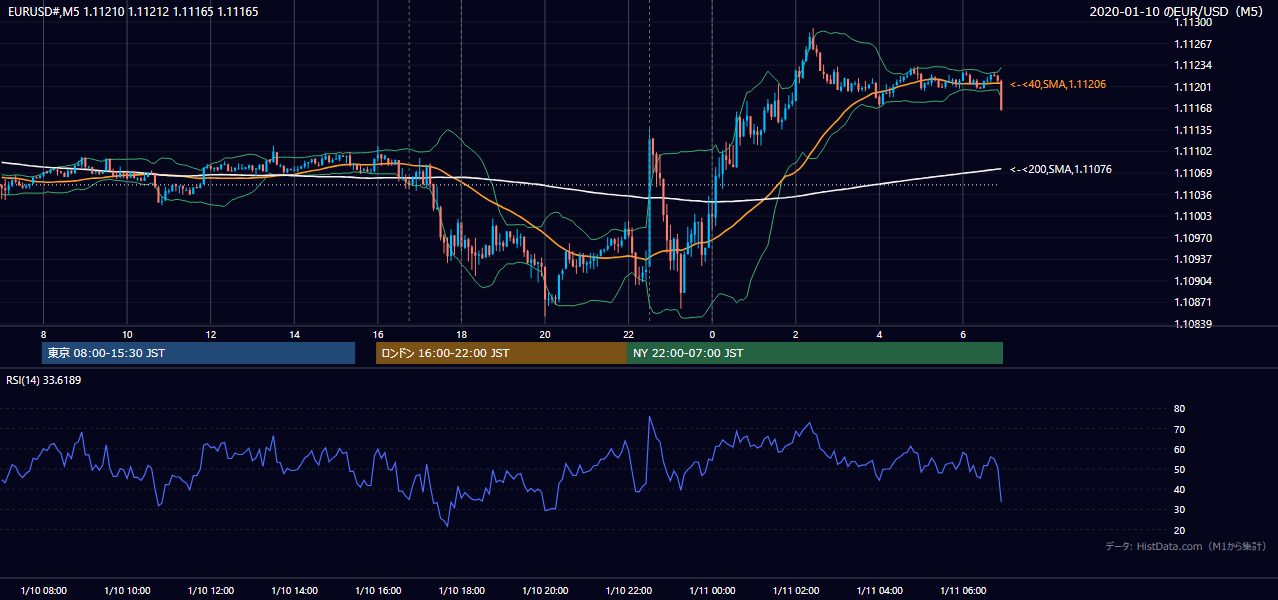Click the bottom date label 1/10 16:00

point(378,591)
